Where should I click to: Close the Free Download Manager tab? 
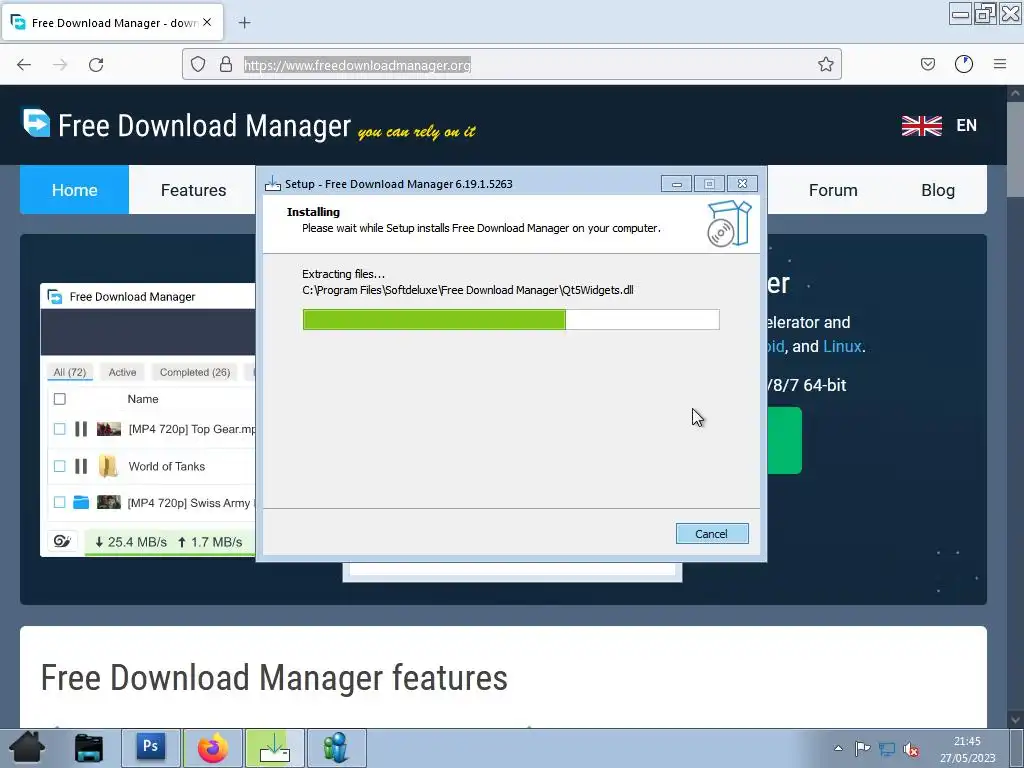[207, 22]
